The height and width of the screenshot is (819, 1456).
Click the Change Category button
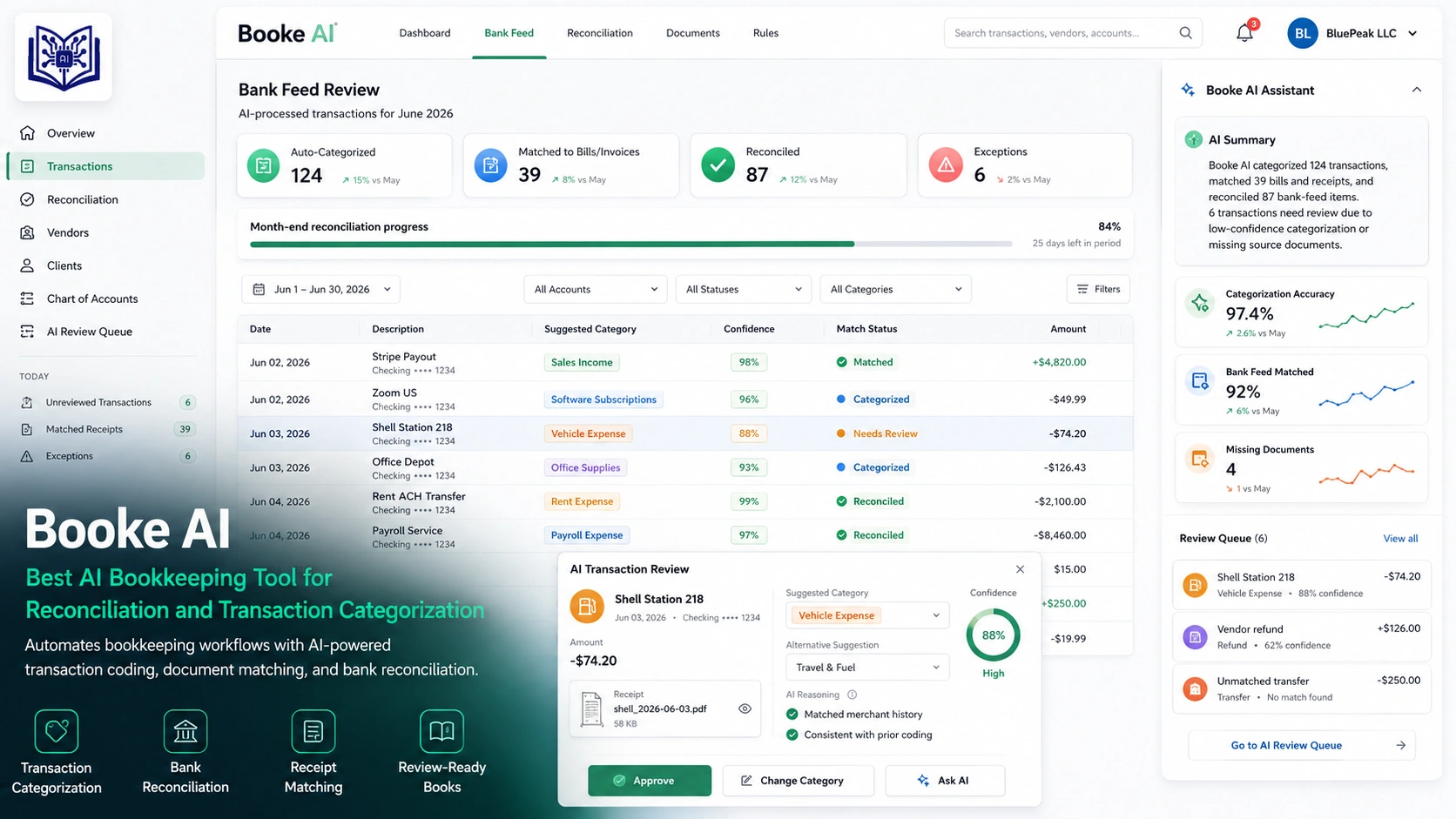coord(798,781)
